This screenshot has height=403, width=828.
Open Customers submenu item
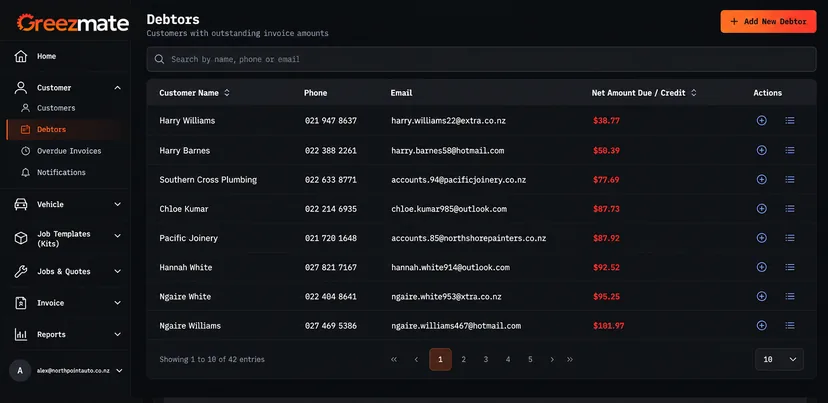(56, 108)
